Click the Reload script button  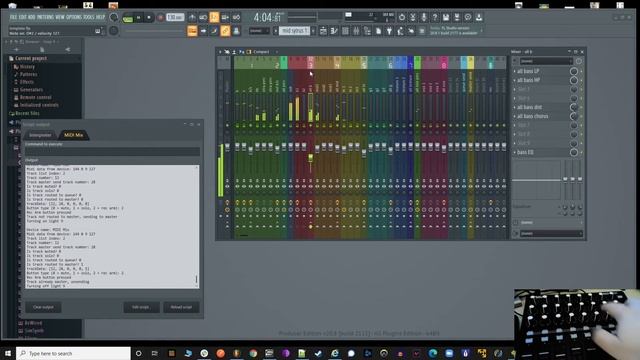click(x=181, y=307)
